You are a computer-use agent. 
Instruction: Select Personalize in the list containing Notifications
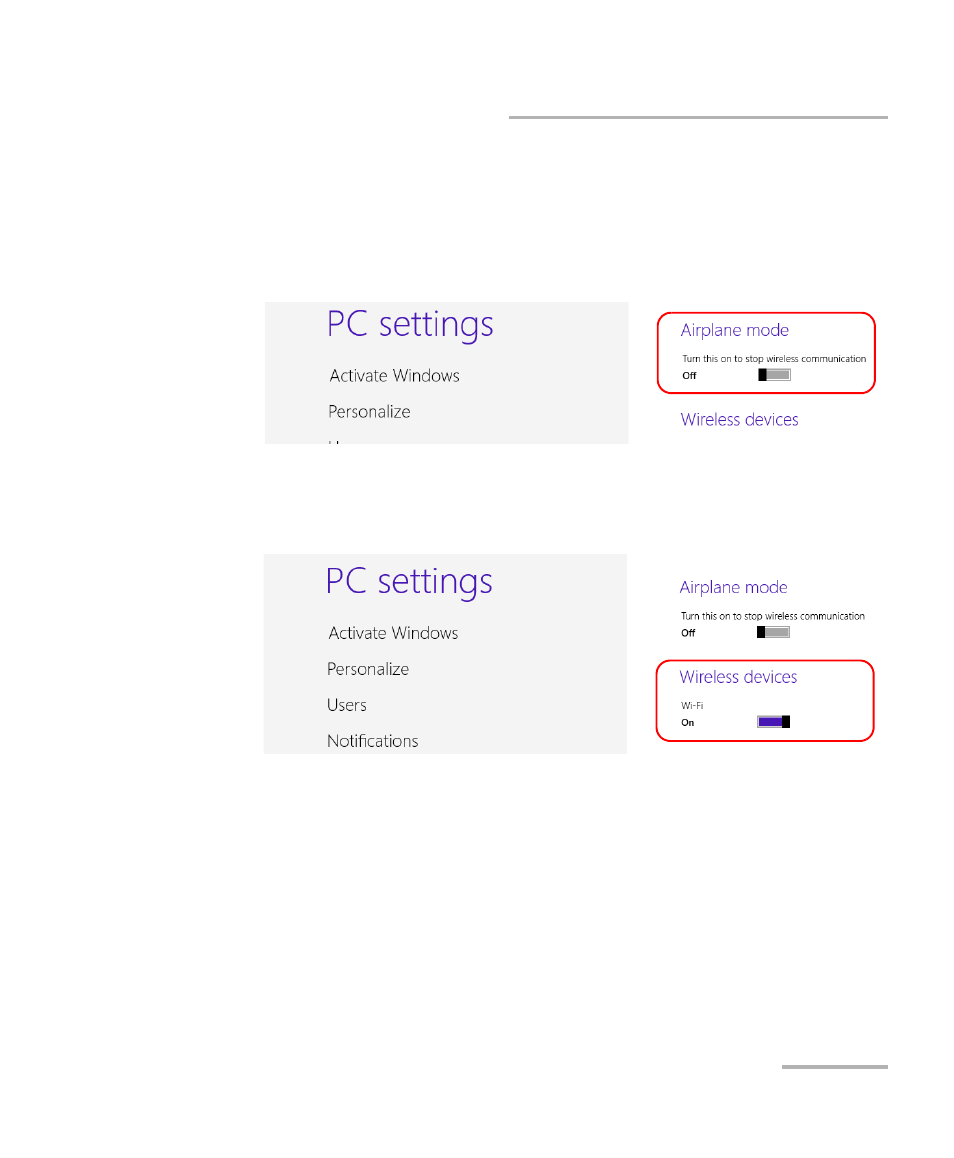(368, 669)
